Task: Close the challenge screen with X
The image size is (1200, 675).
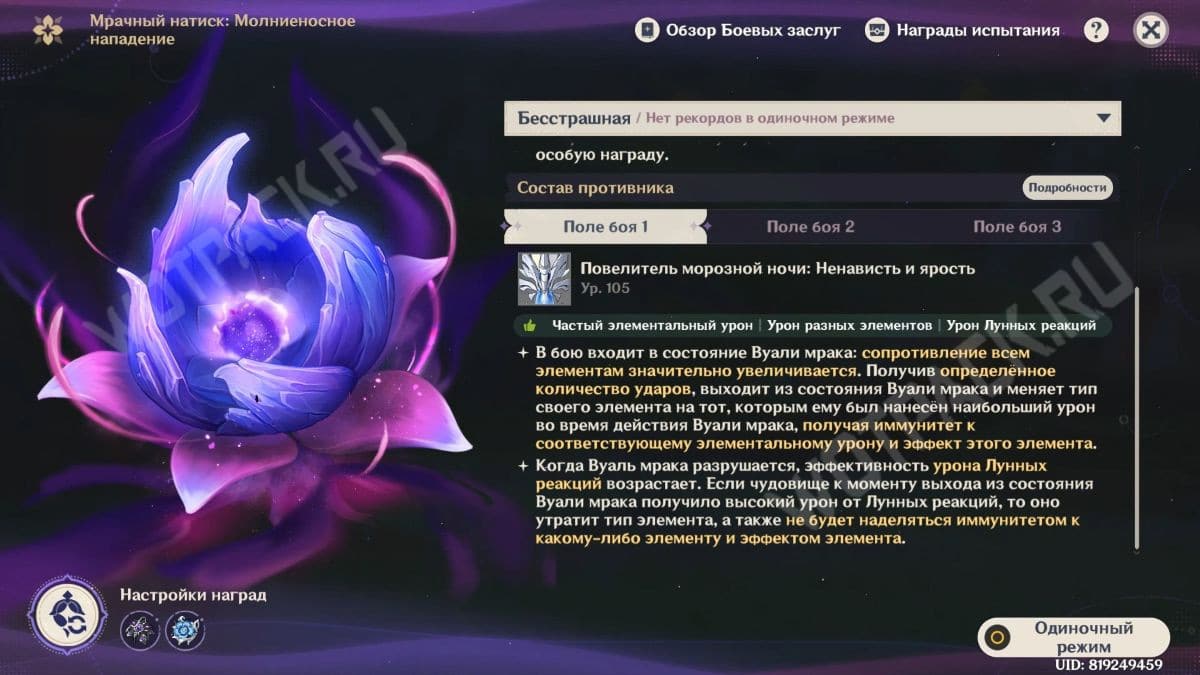Action: pos(1151,30)
